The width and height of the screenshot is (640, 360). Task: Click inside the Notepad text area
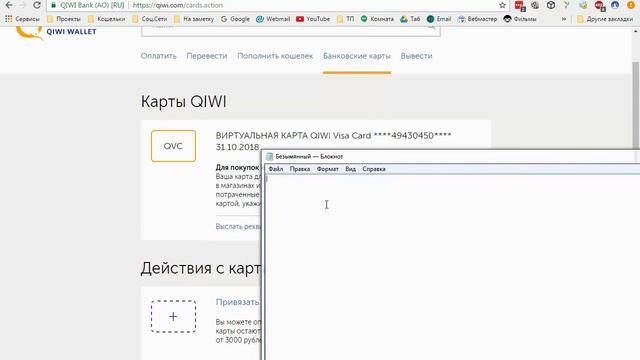click(x=452, y=267)
